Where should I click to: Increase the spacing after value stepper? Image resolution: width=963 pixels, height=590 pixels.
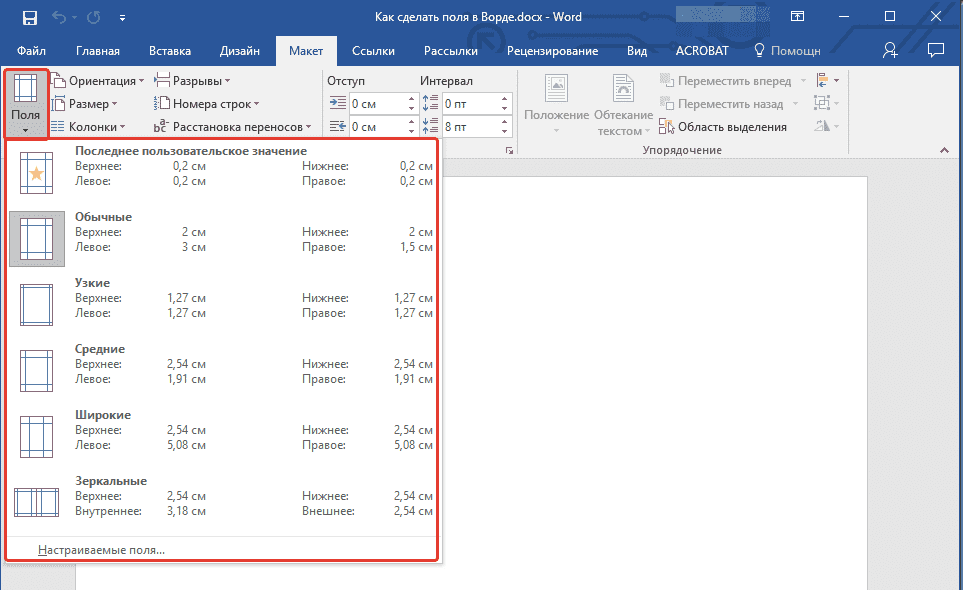click(x=506, y=123)
